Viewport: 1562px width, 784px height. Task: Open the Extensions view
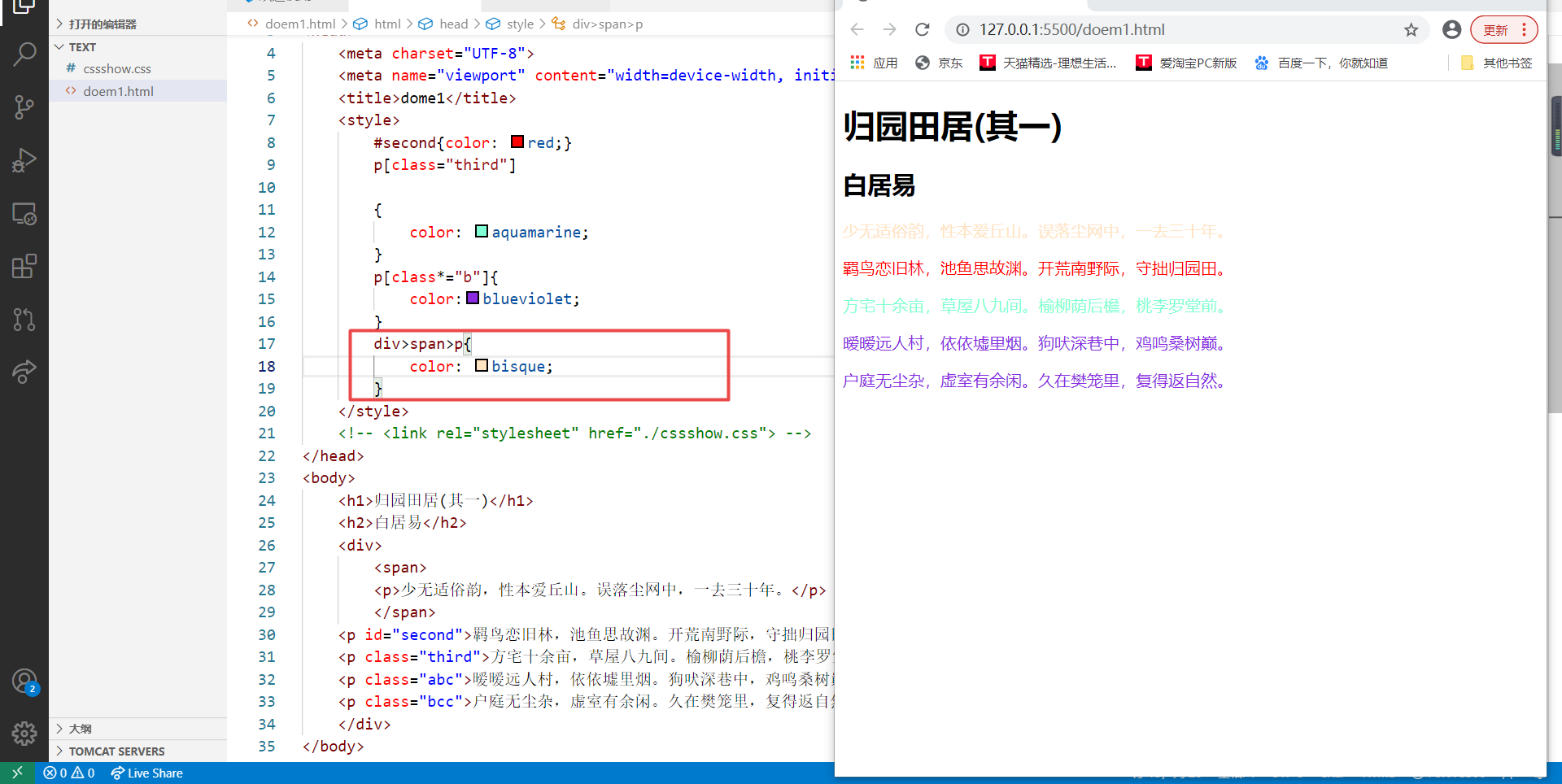pyautogui.click(x=24, y=266)
